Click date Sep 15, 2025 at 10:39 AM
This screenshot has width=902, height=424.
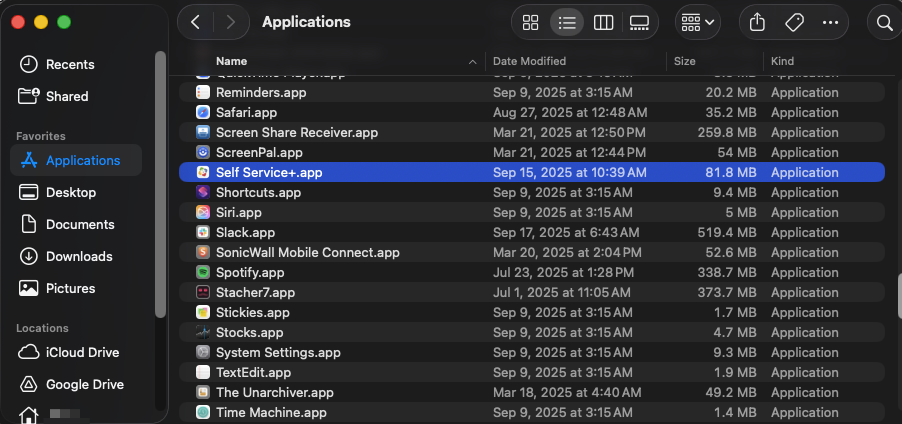tap(570, 172)
